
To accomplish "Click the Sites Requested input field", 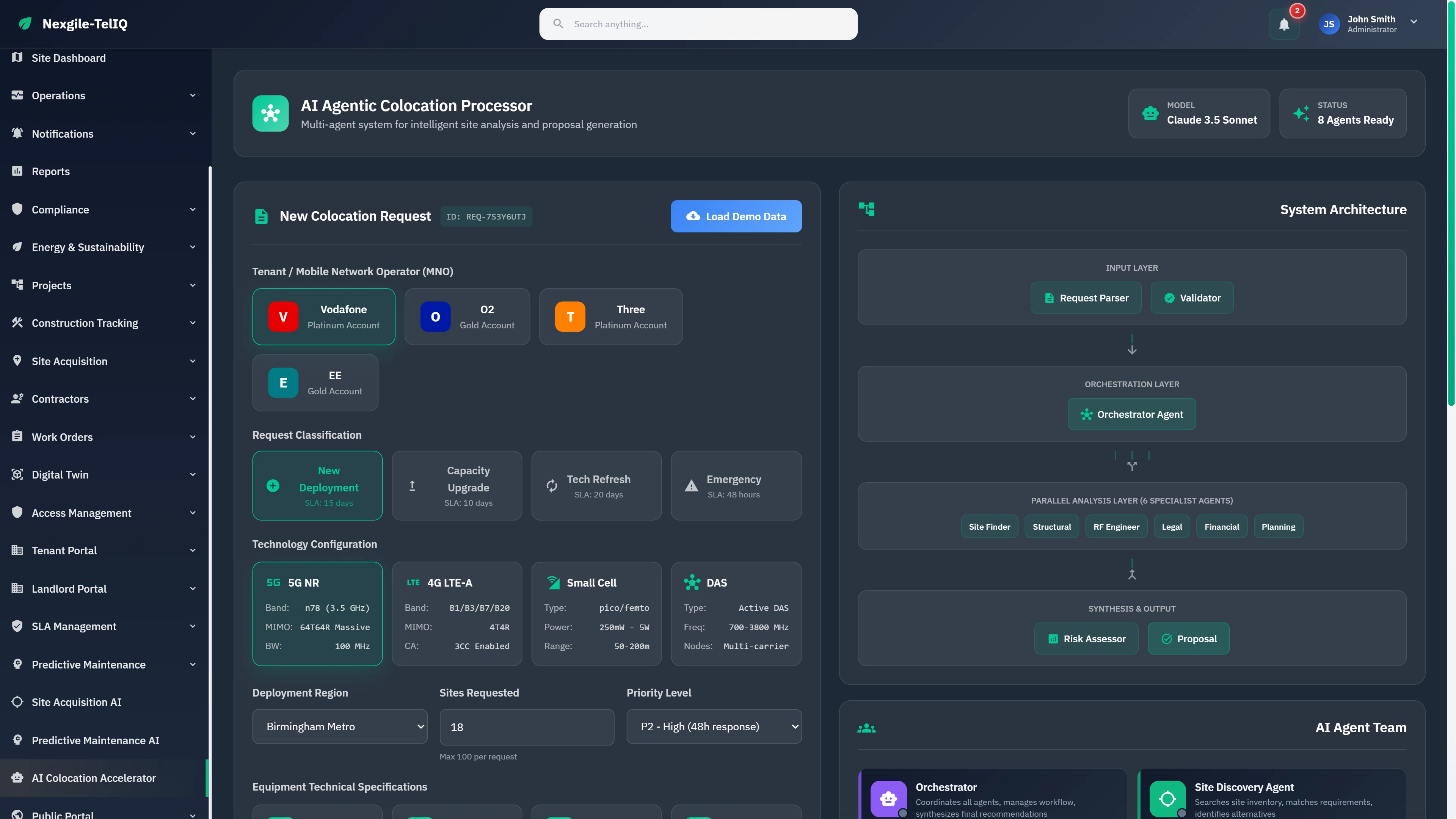I will point(526,726).
